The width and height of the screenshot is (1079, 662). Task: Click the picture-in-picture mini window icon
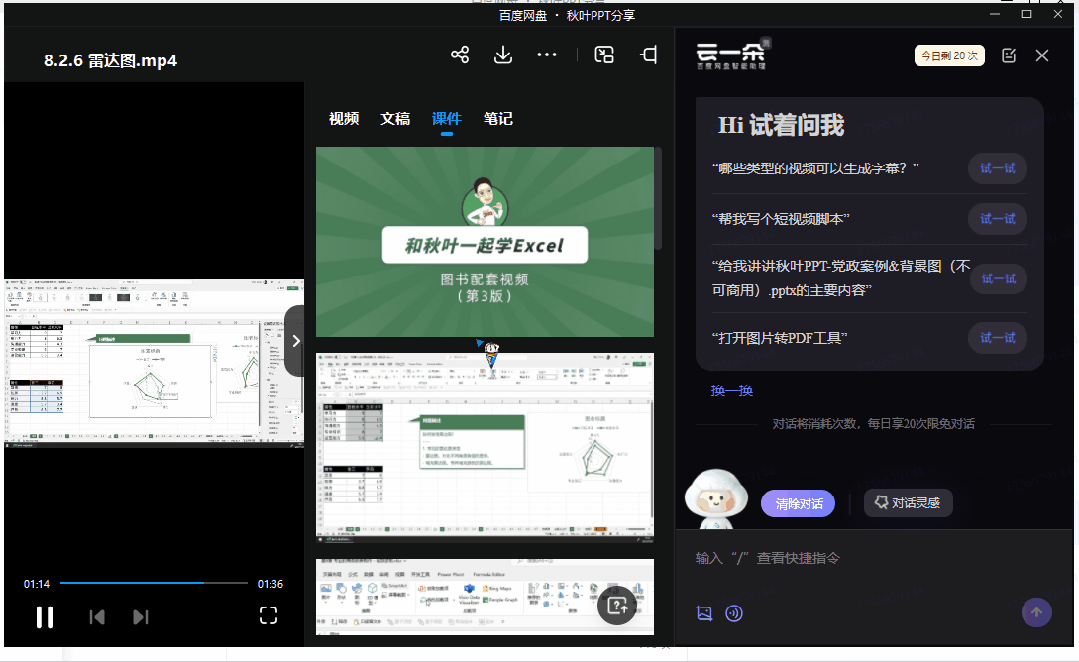(x=604, y=55)
